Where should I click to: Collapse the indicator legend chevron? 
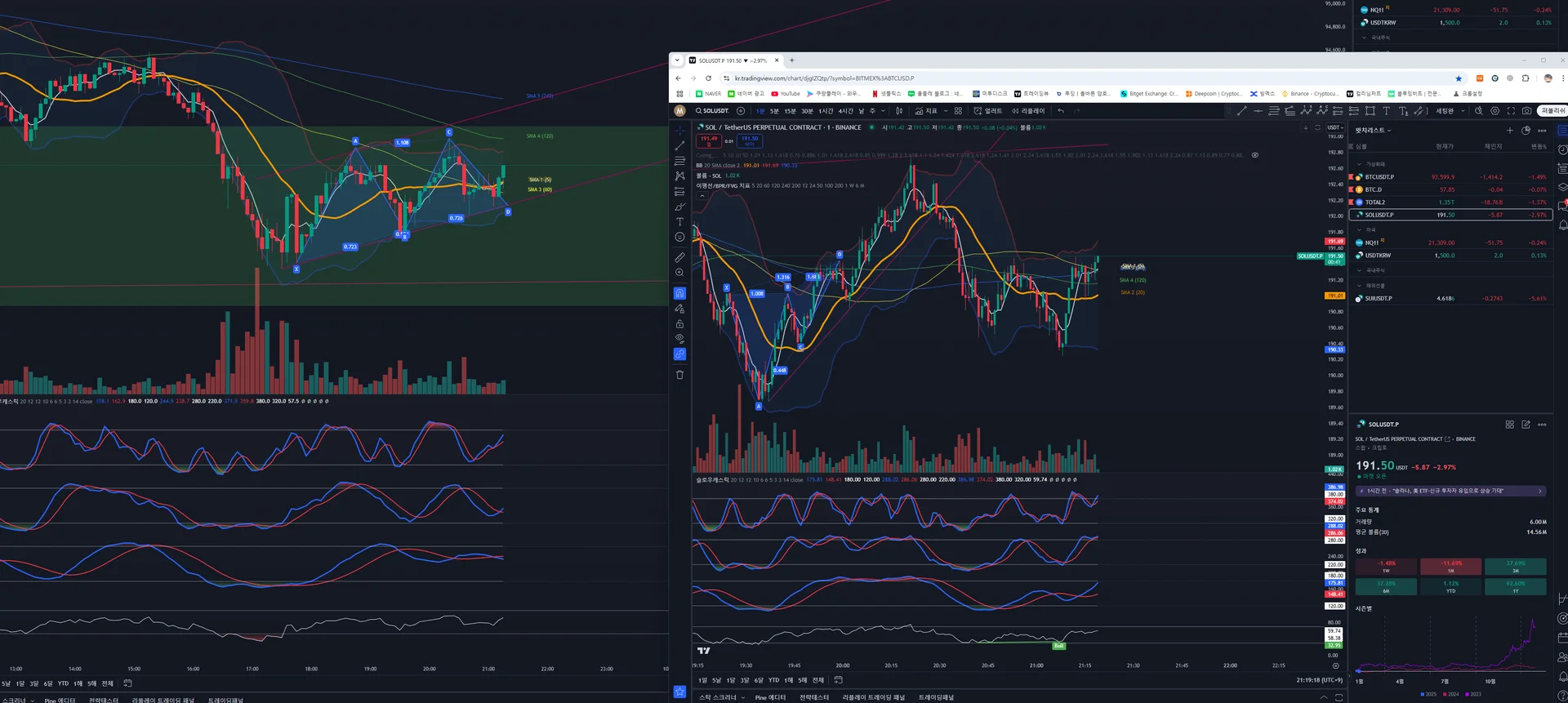[702, 196]
